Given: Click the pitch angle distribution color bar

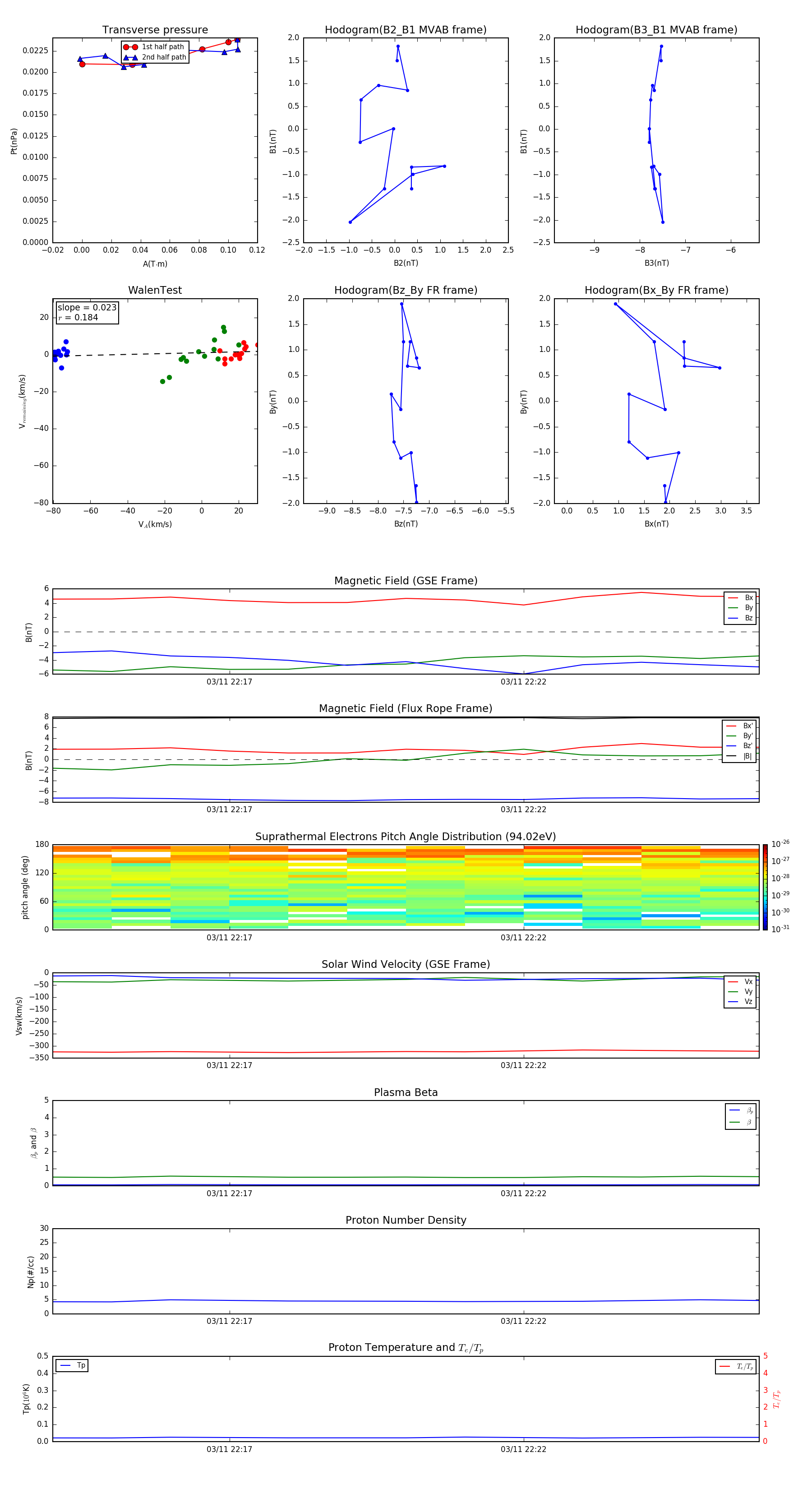Looking at the screenshot, I should (765, 887).
